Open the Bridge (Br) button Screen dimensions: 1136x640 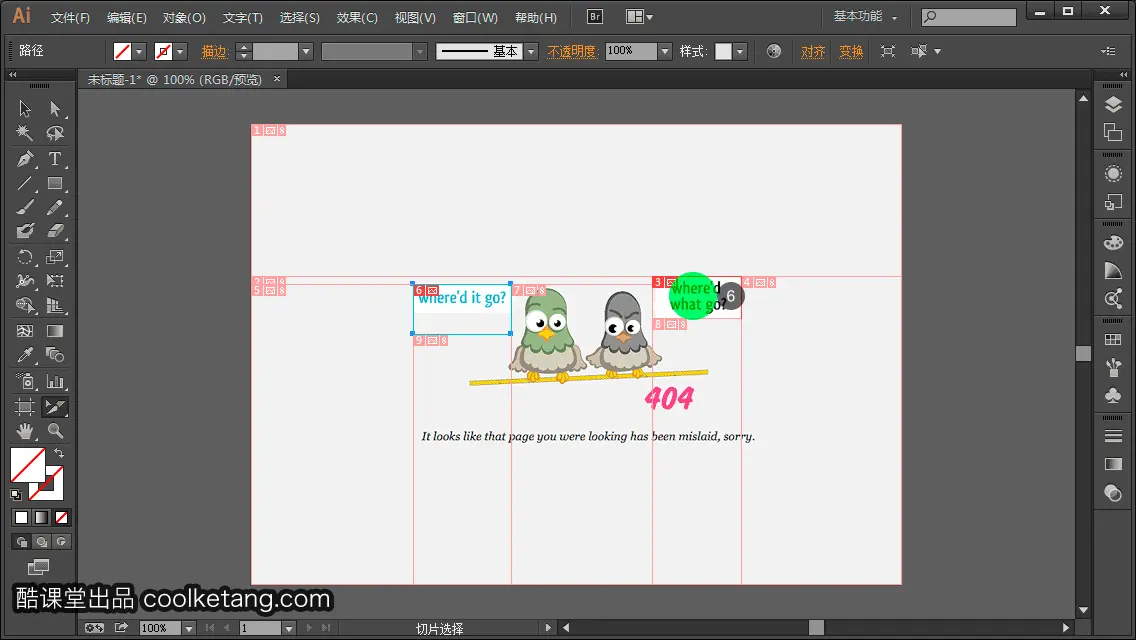[595, 17]
